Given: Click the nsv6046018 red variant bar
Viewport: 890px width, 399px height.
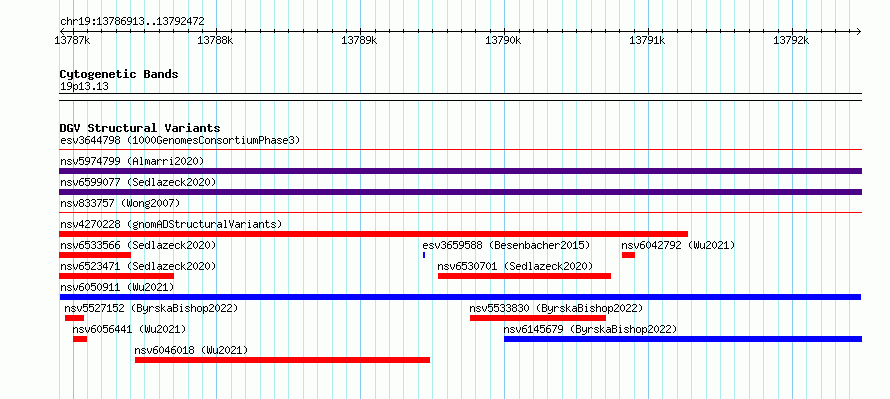Looking at the screenshot, I should click(x=282, y=360).
